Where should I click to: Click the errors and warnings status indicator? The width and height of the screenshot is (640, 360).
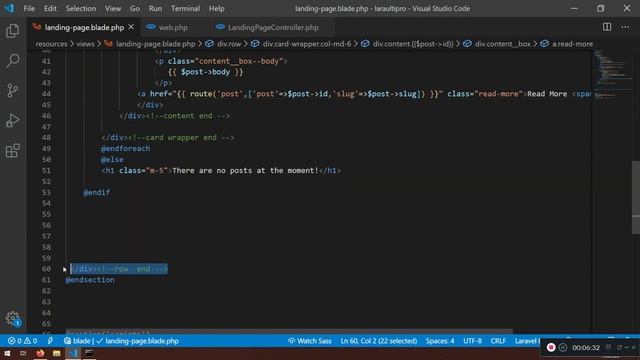(22, 341)
